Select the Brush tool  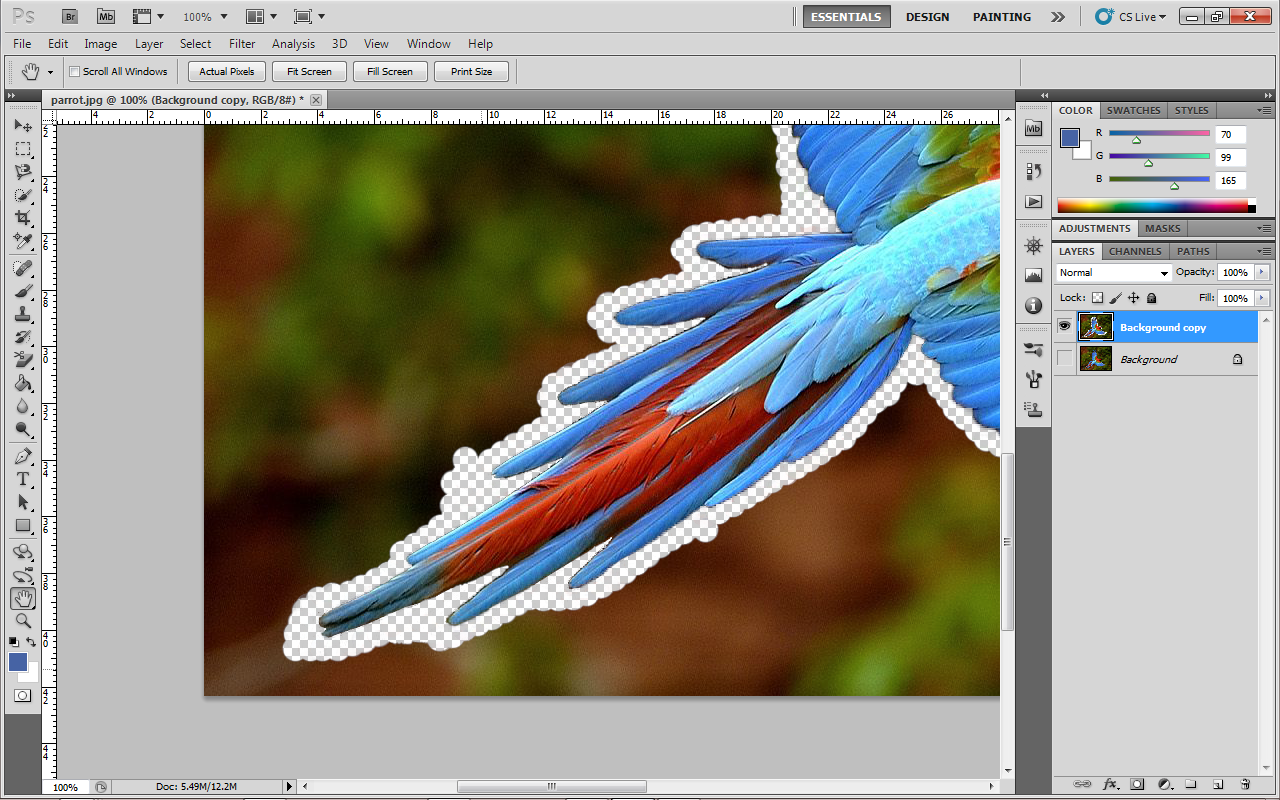click(23, 291)
